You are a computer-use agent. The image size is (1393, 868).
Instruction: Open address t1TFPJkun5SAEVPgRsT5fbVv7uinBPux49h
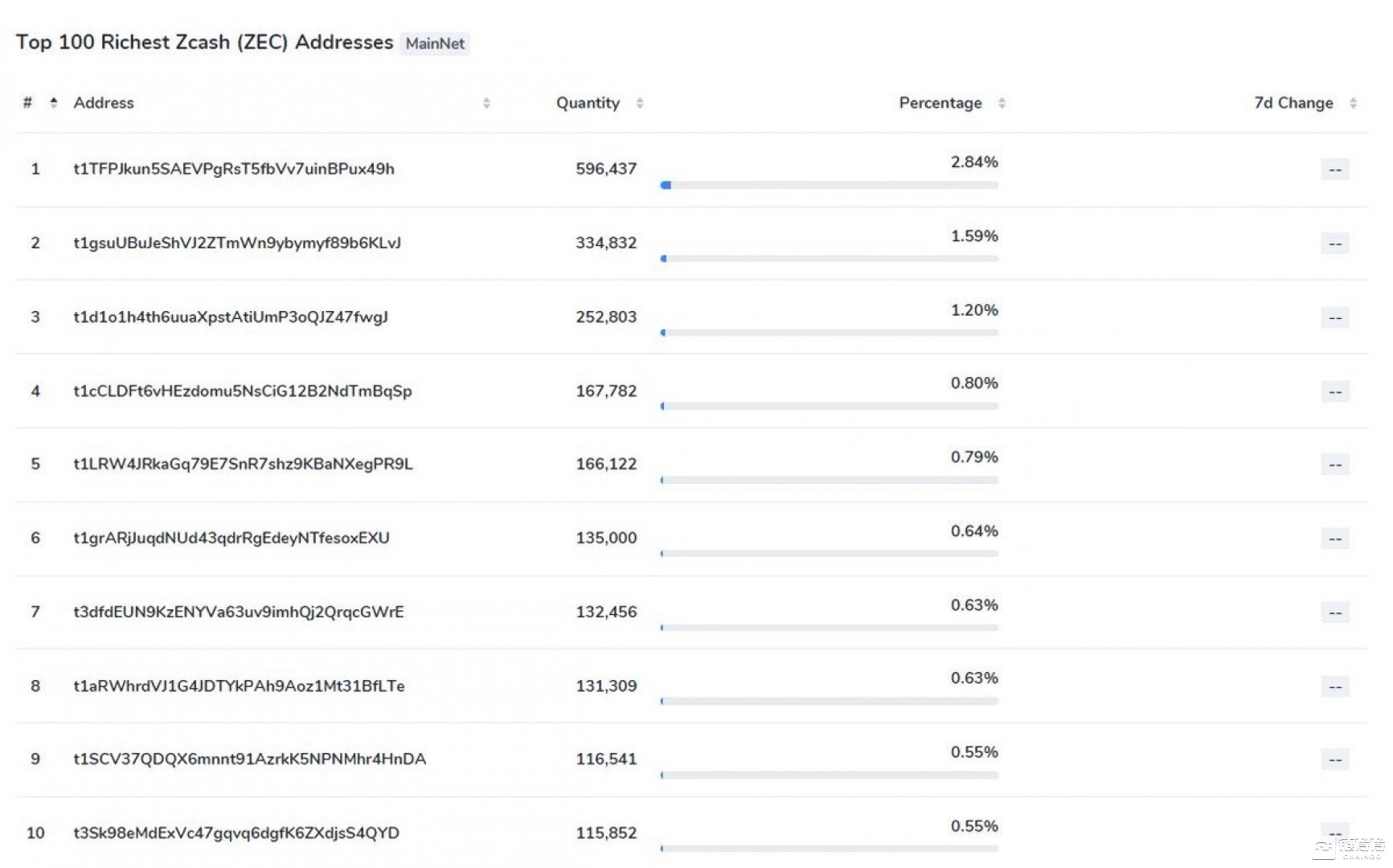[234, 169]
